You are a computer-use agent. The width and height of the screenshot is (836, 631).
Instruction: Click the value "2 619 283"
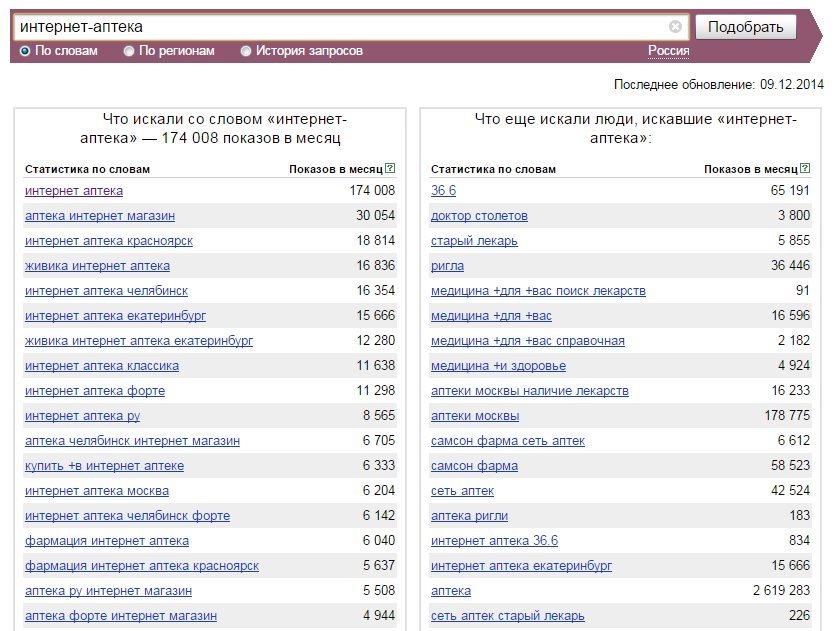click(781, 590)
